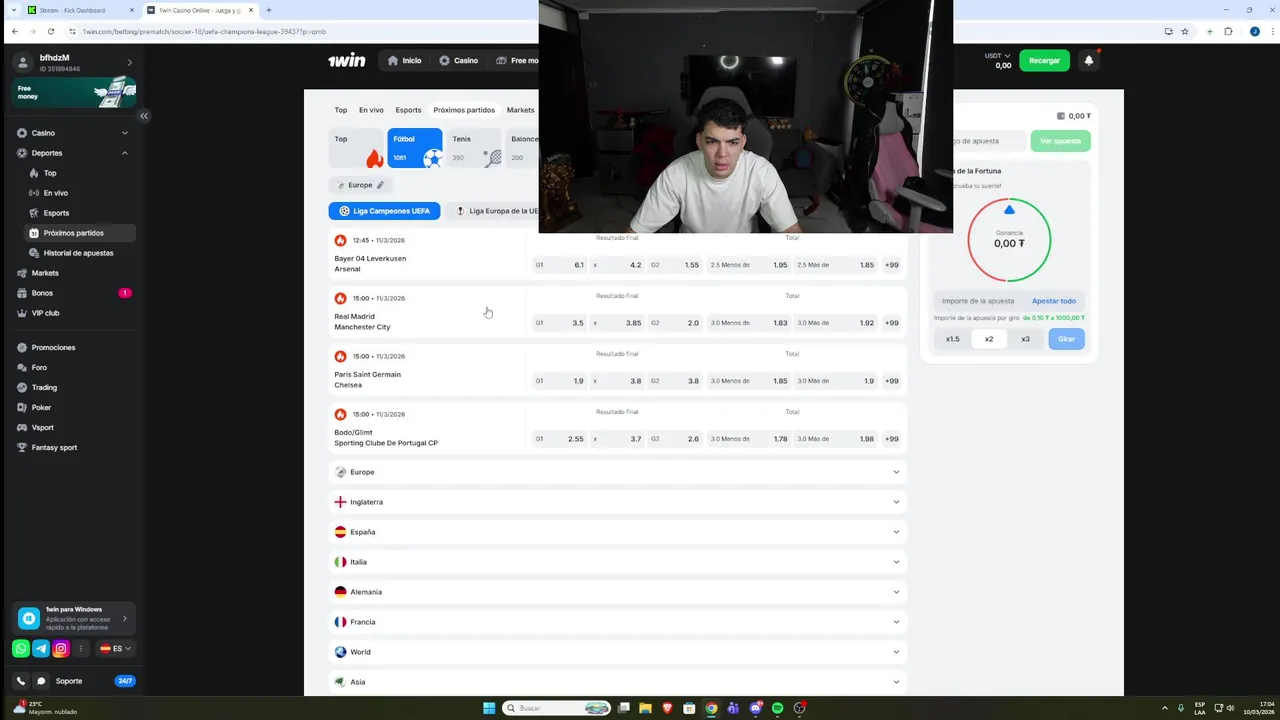1280x720 pixels.
Task: Switch to the Esports tab at top
Action: pos(408,110)
